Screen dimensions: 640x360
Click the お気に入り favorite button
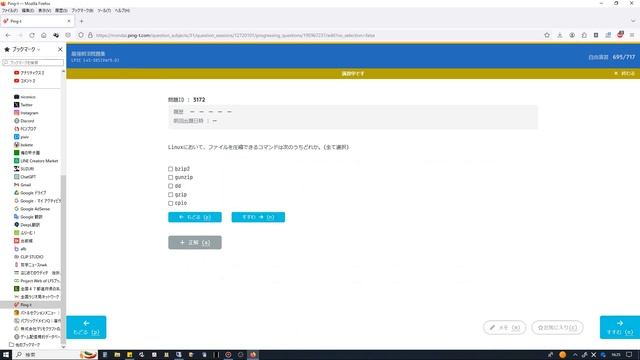[557, 327]
